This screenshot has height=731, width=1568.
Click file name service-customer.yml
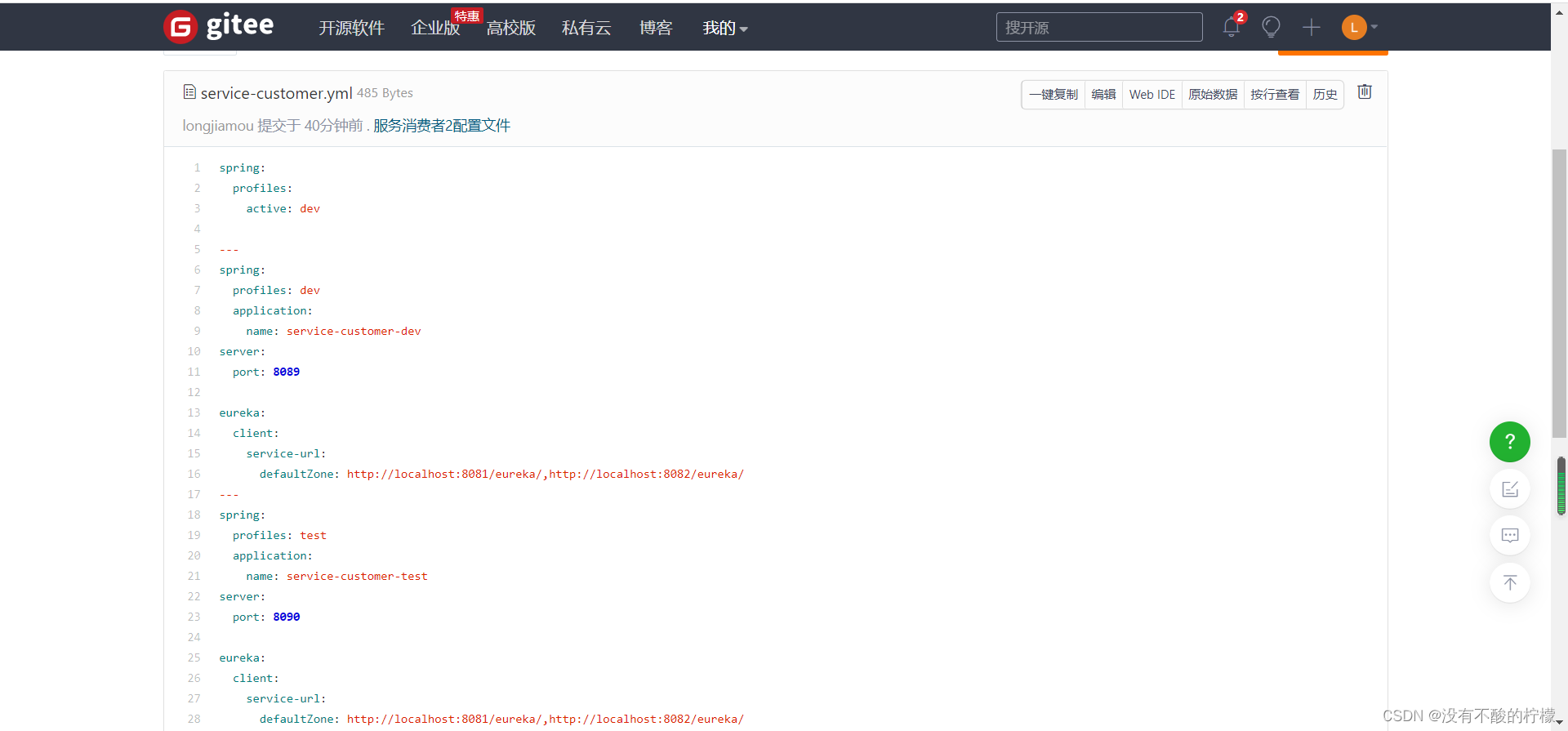point(277,93)
